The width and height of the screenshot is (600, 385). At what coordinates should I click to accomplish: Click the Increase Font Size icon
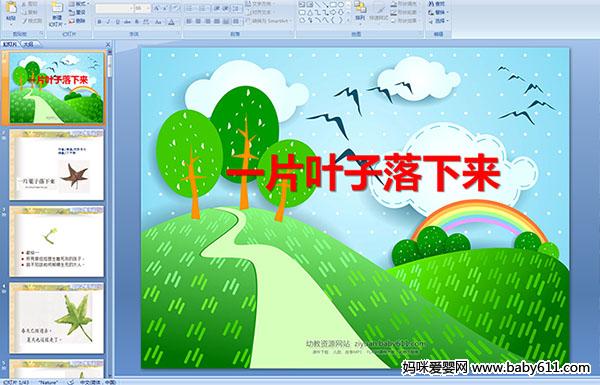(157, 8)
